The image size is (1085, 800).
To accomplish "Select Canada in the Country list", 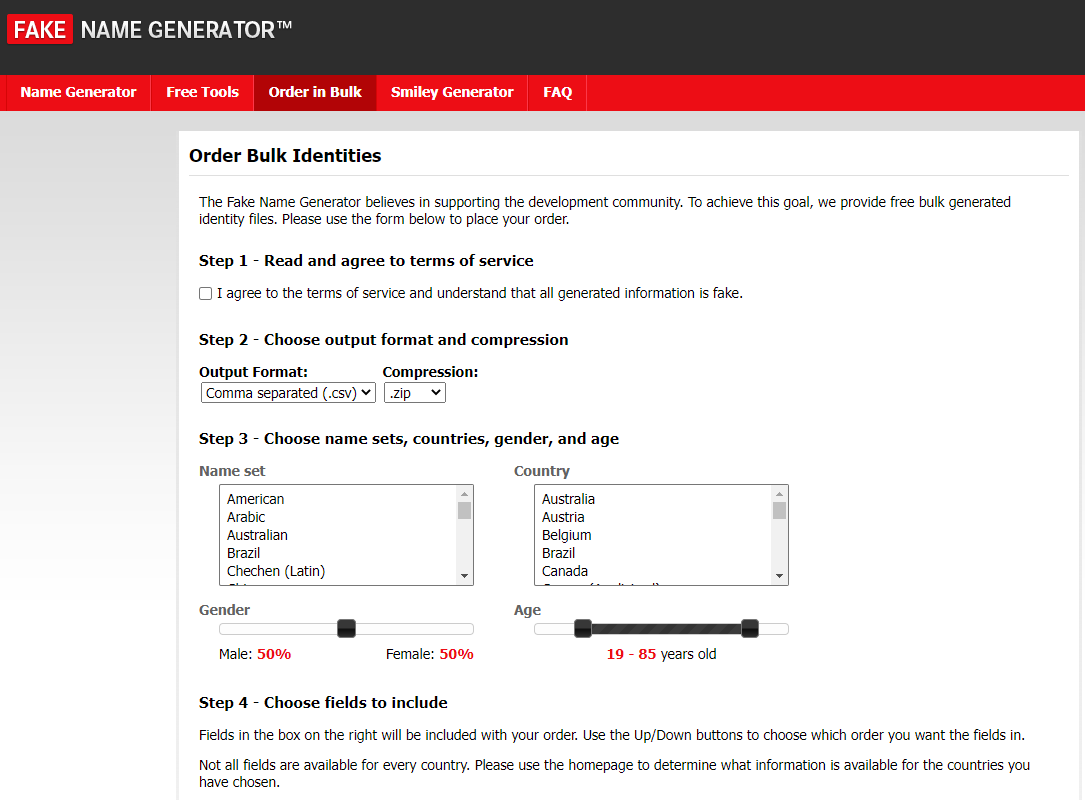I will point(565,571).
